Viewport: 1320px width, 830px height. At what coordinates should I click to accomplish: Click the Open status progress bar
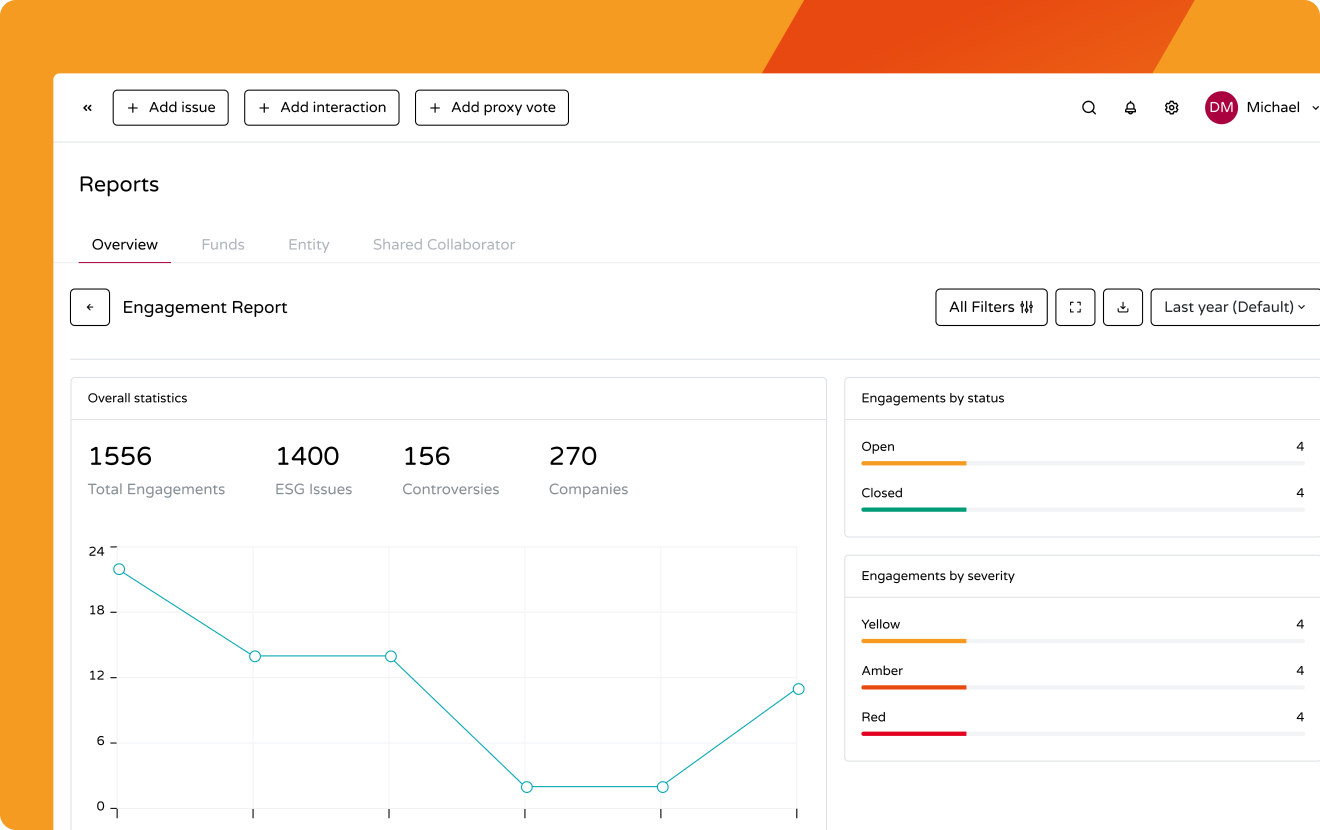click(x=1083, y=463)
